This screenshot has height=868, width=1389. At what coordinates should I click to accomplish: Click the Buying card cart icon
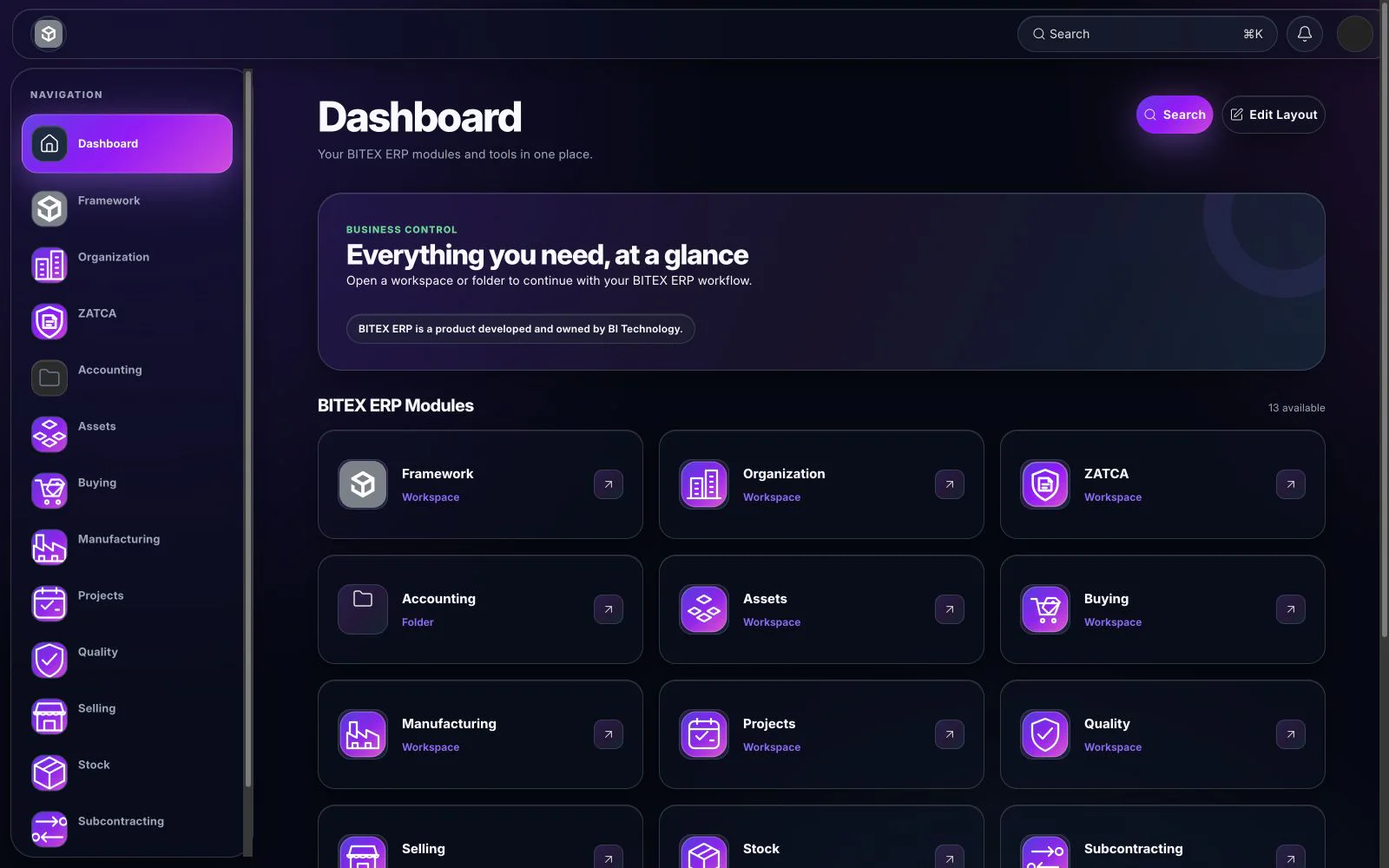[x=1045, y=609]
